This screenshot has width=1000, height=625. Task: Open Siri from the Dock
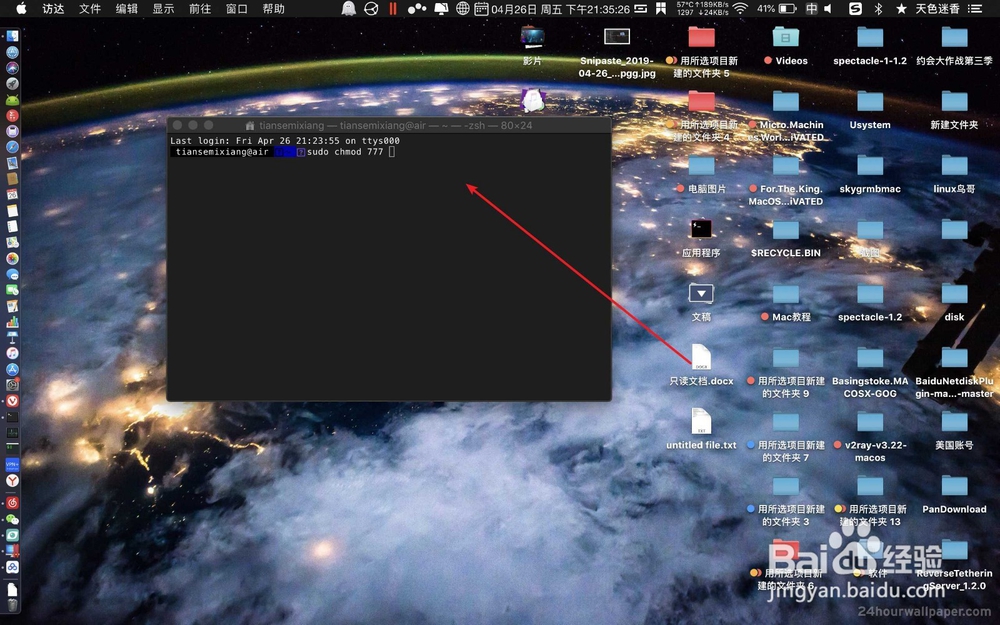coord(12,68)
